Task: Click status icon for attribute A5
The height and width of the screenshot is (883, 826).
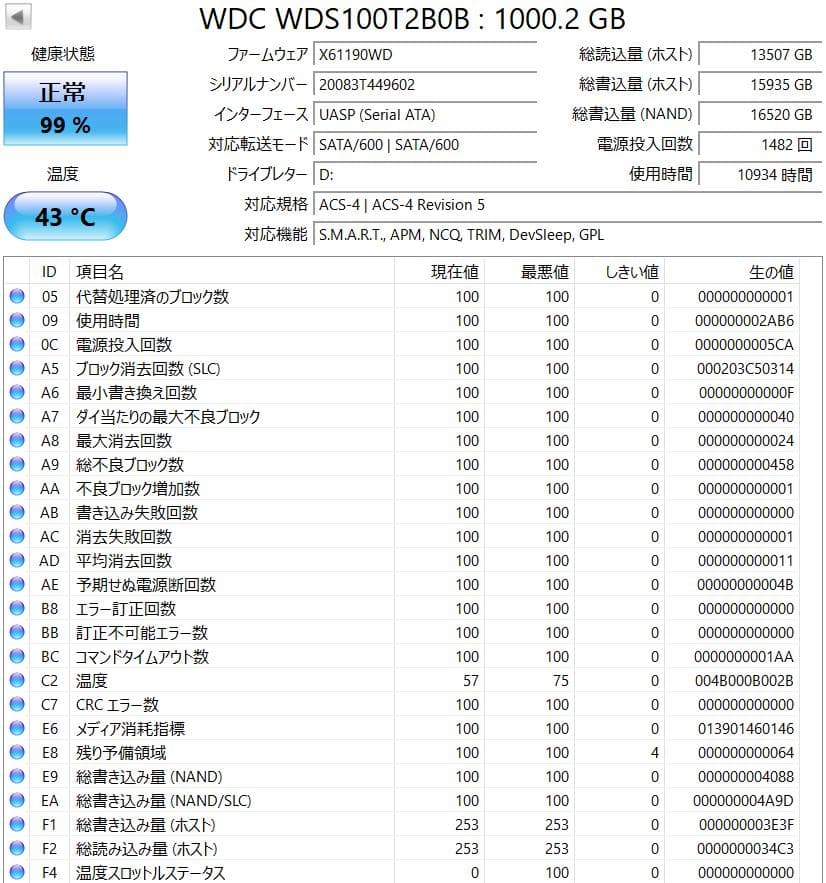Action: click(17, 368)
